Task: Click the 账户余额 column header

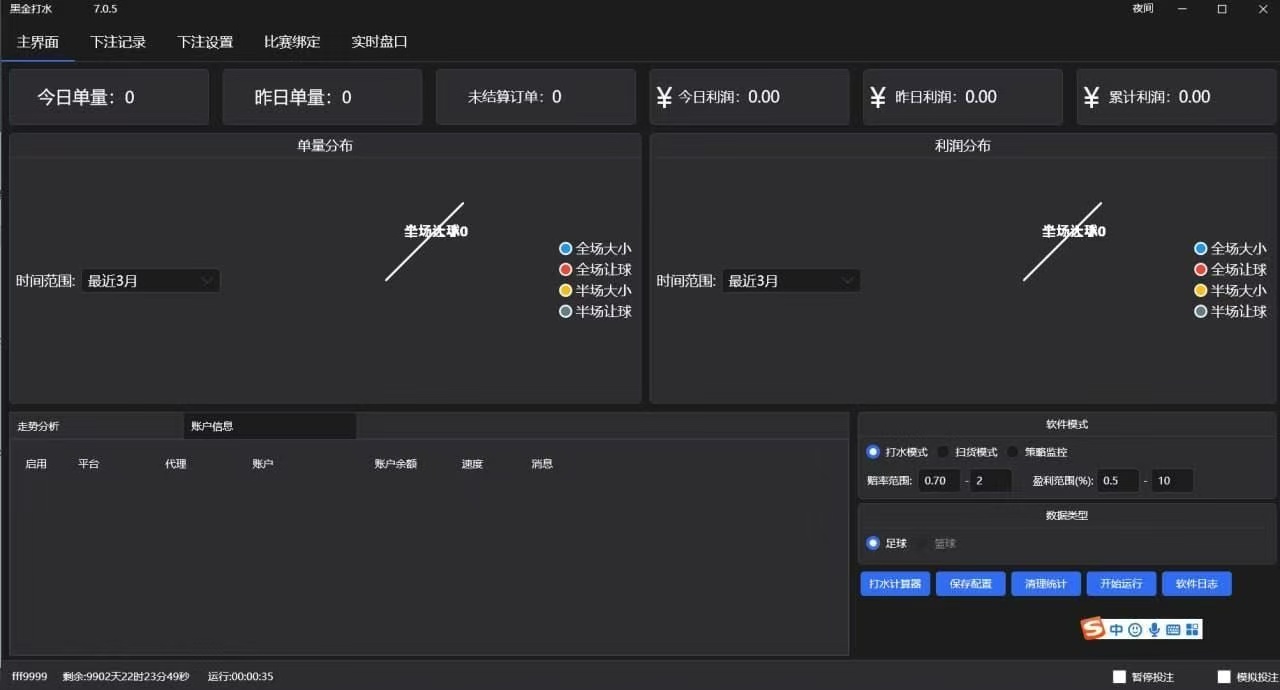Action: pyautogui.click(x=395, y=464)
